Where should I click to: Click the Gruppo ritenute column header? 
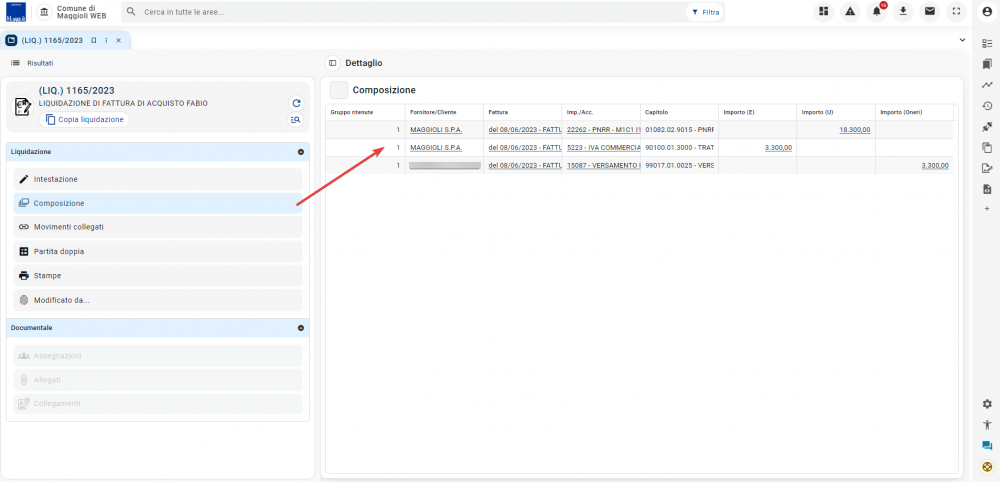365,112
